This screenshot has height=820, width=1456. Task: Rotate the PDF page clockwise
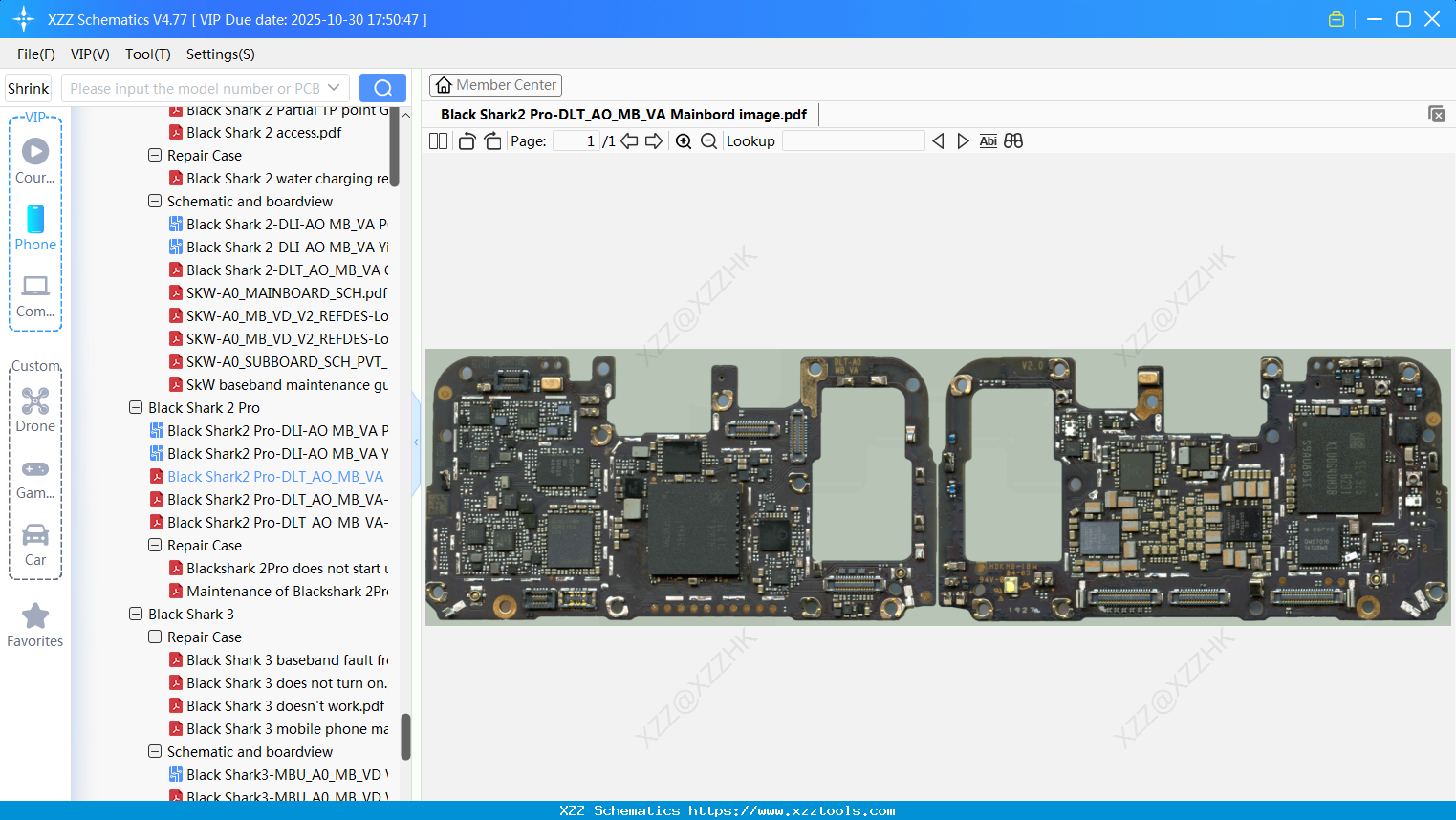492,140
